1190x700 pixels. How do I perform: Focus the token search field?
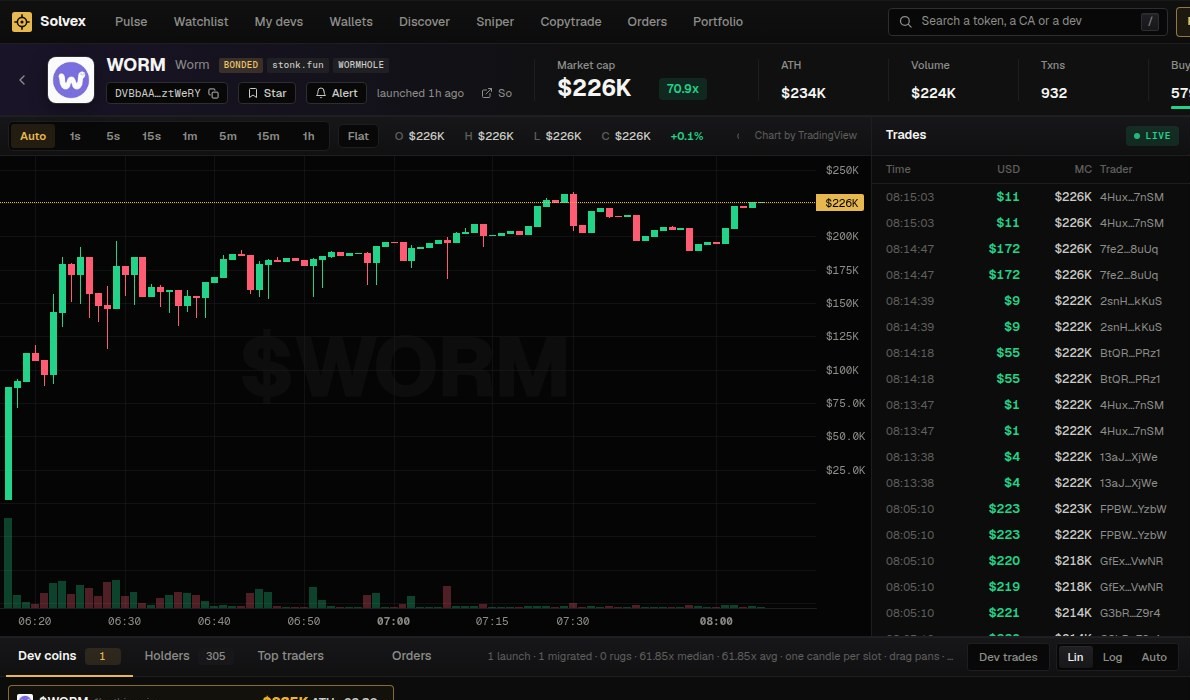point(1028,21)
